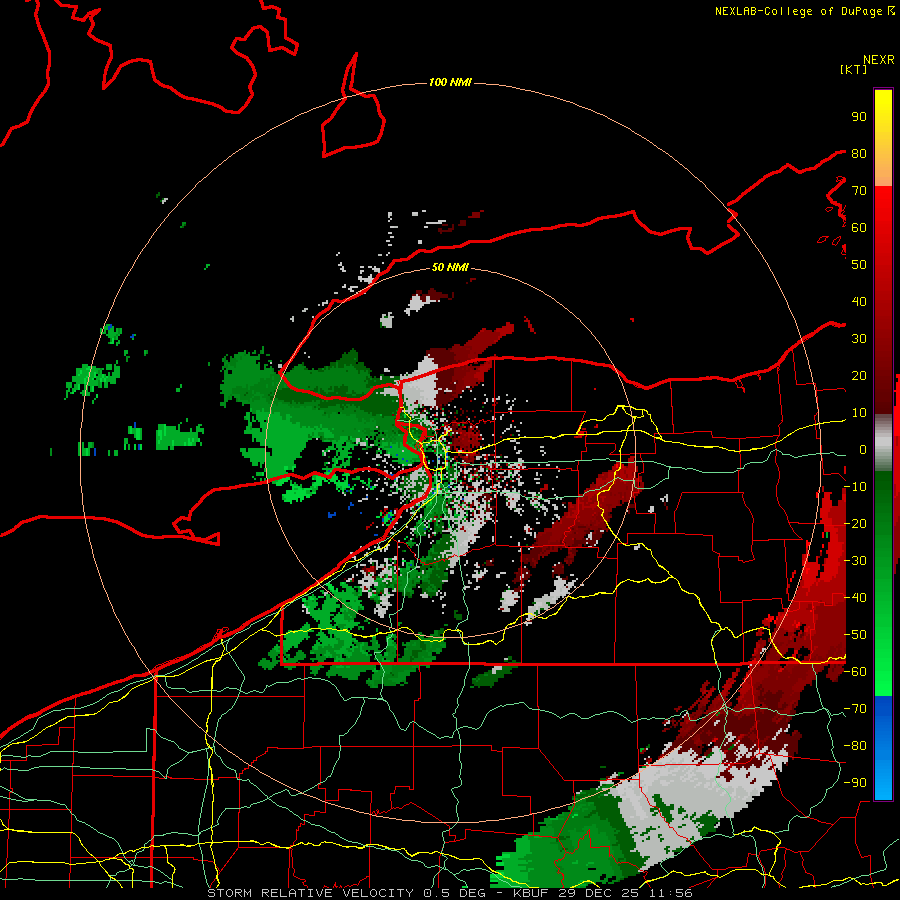900x900 pixels.
Task: Click the -20 value on the velocity scale
Action: tap(855, 524)
